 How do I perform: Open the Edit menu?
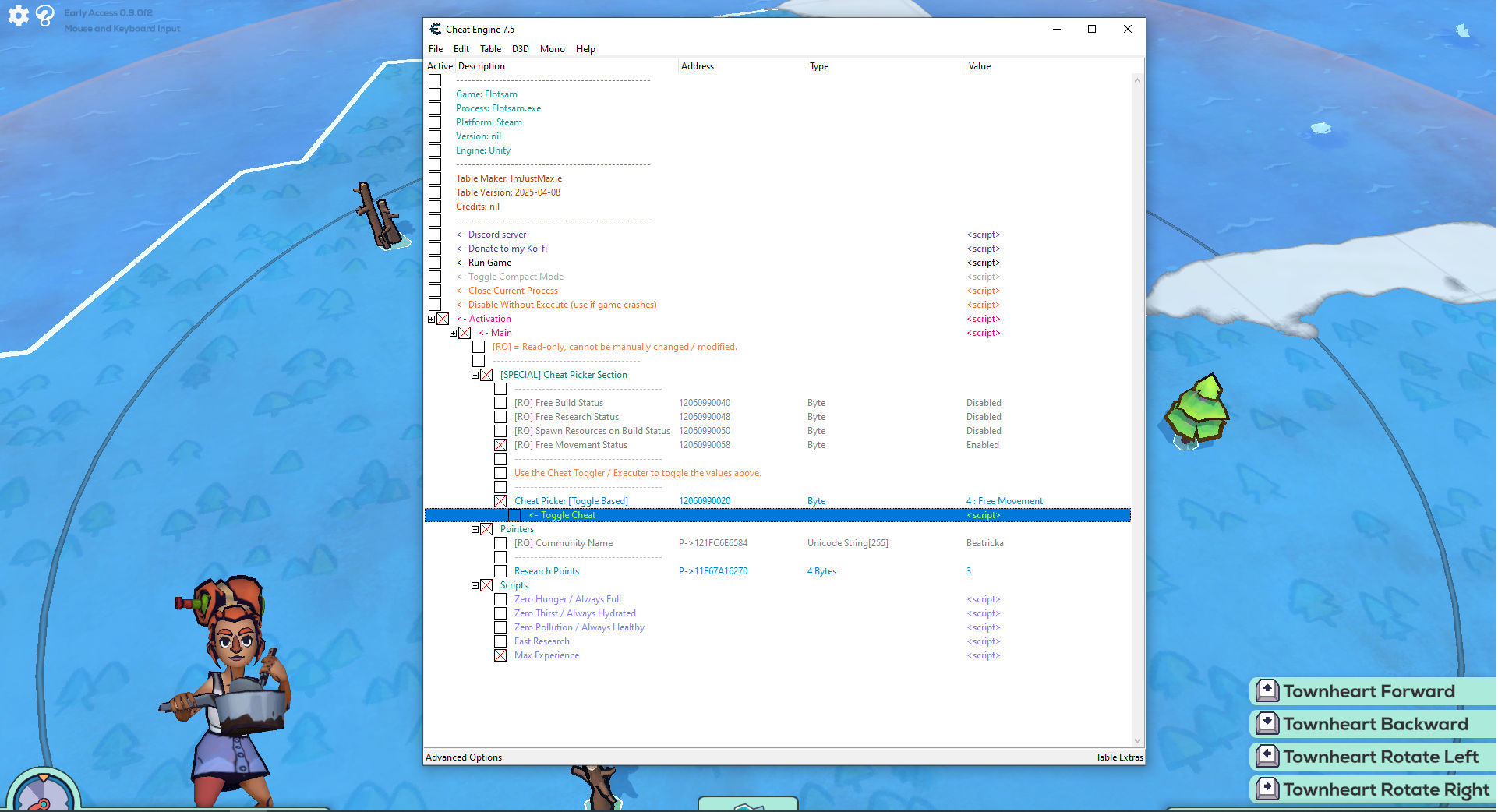(x=461, y=48)
